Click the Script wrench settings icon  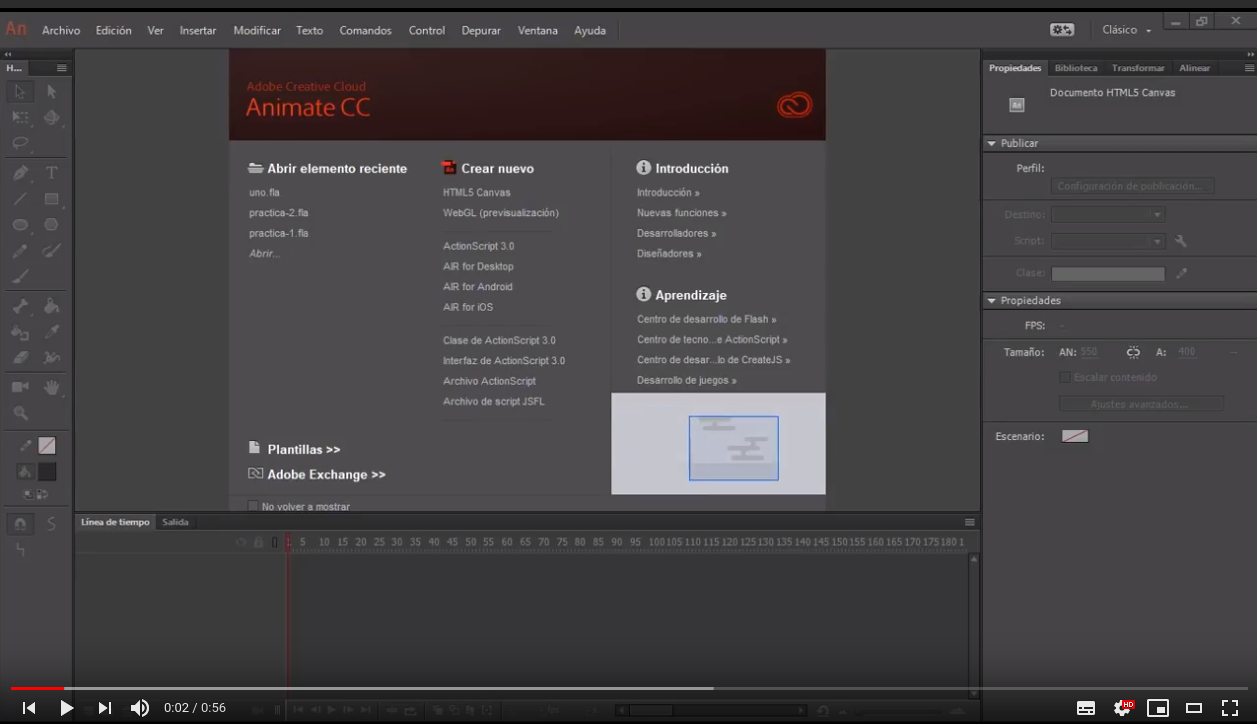(1181, 241)
